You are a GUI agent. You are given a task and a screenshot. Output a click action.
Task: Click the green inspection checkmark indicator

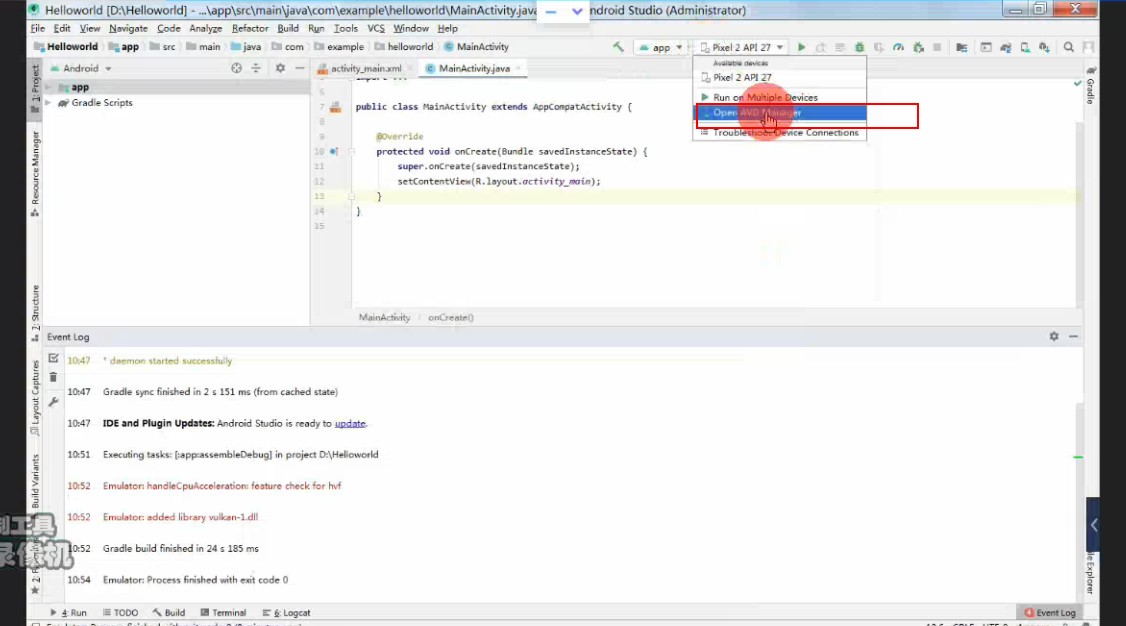click(1077, 84)
